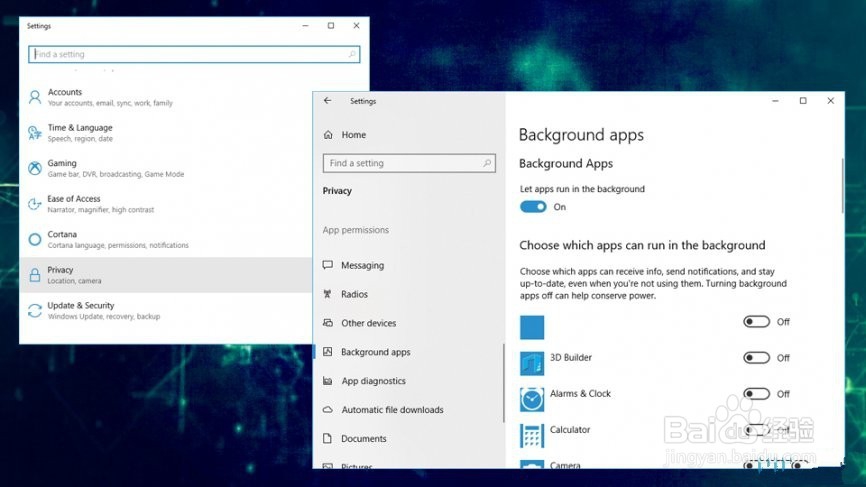Click the 3D Builder app icon
Viewport: 866px width, 487px height.
[x=532, y=363]
